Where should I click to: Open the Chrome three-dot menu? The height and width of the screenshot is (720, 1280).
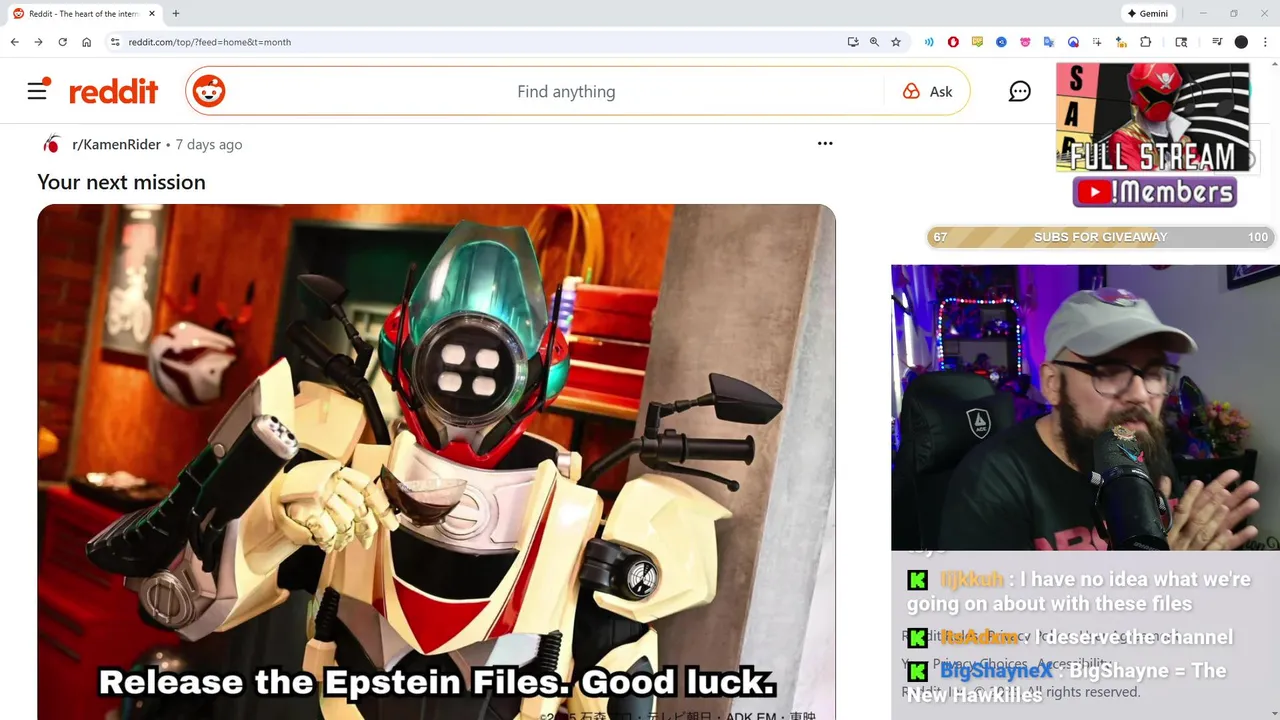tap(1265, 42)
